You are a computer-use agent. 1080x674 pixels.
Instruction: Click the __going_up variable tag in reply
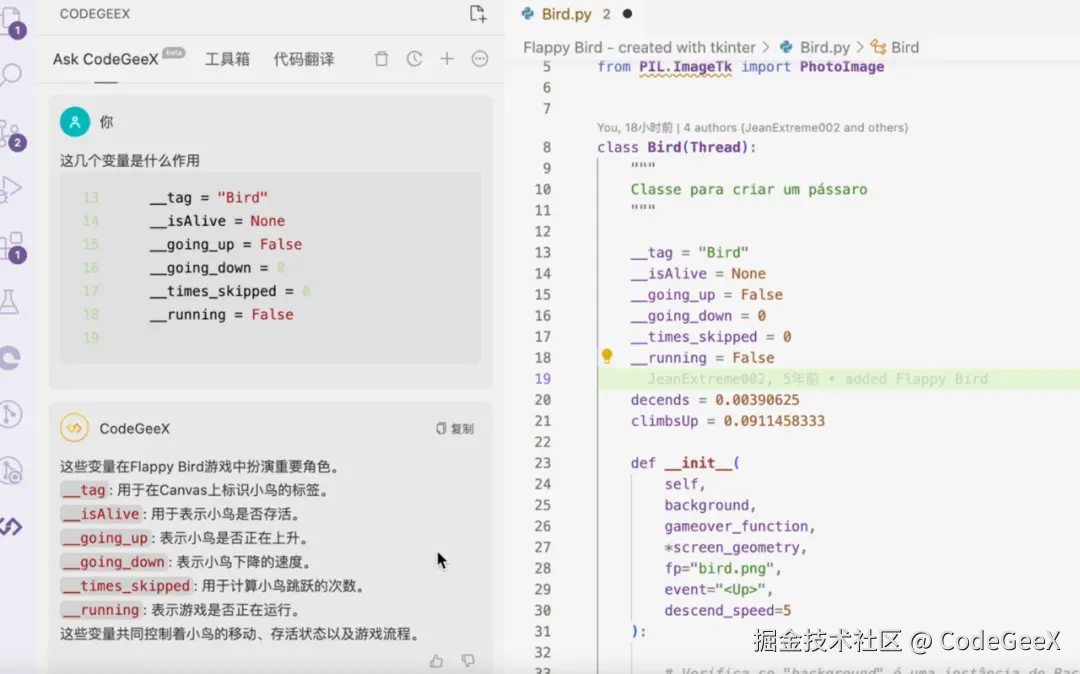pos(105,538)
